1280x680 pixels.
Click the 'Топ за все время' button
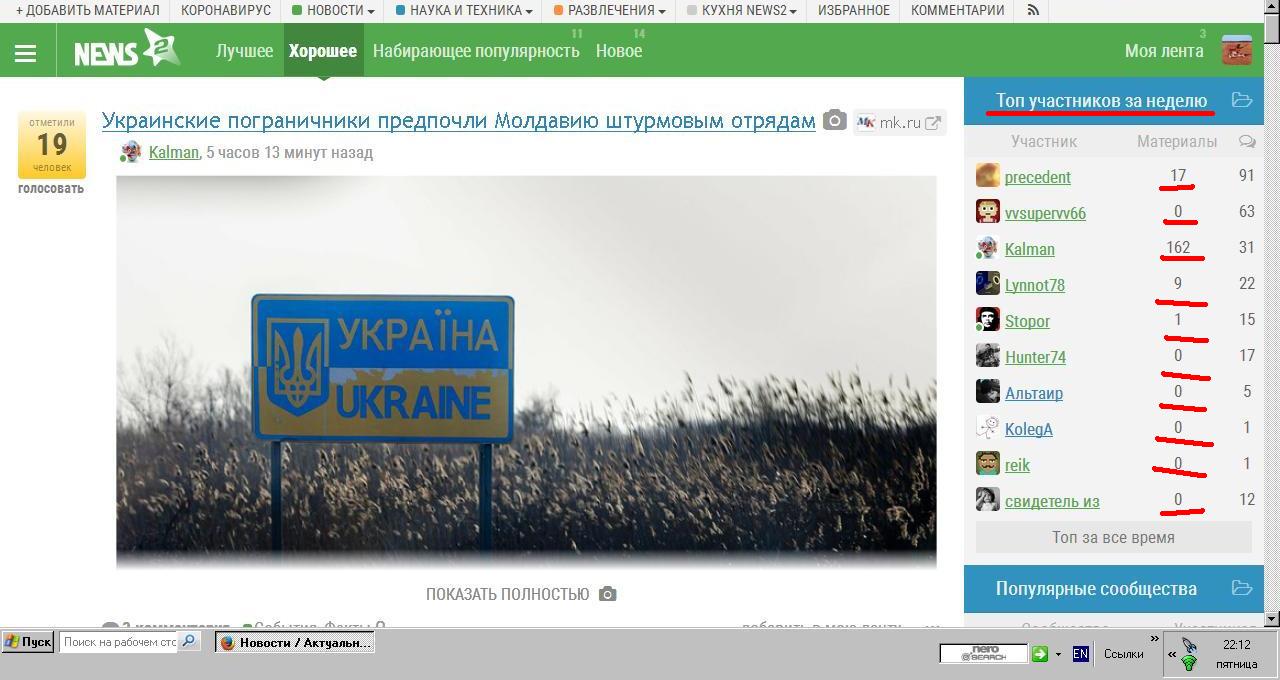1113,537
